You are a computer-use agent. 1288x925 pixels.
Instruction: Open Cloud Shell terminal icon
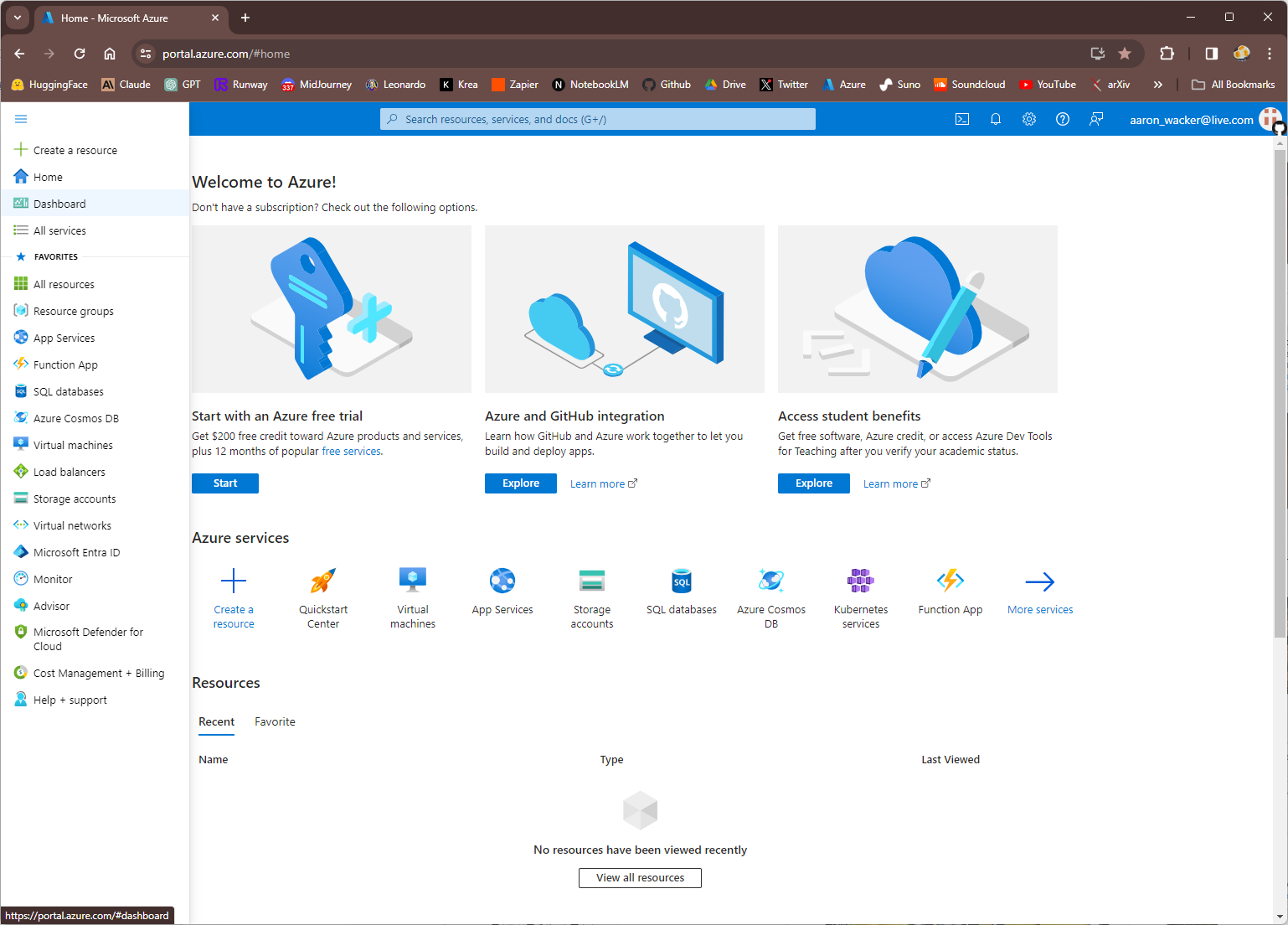[962, 119]
